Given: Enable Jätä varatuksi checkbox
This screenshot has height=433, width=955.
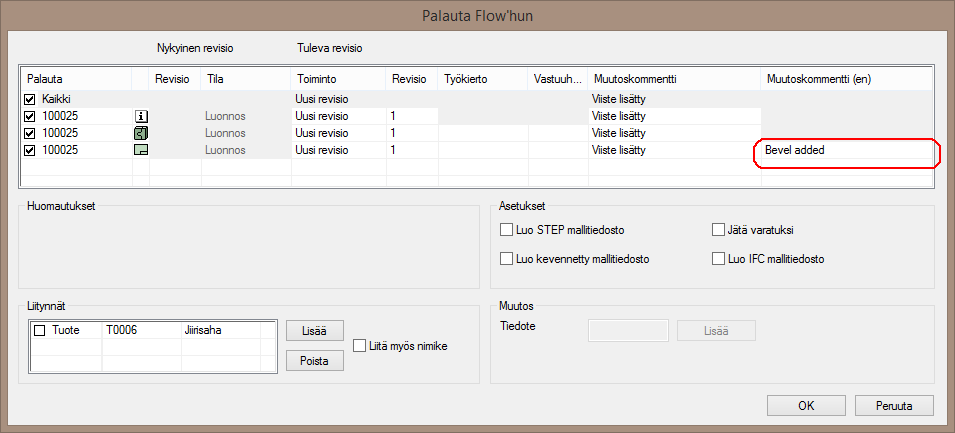Looking at the screenshot, I should [x=718, y=230].
